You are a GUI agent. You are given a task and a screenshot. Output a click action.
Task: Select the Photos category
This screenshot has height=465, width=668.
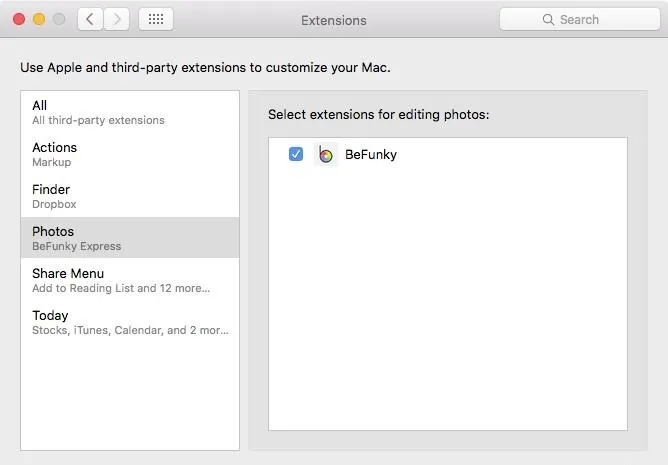130,238
